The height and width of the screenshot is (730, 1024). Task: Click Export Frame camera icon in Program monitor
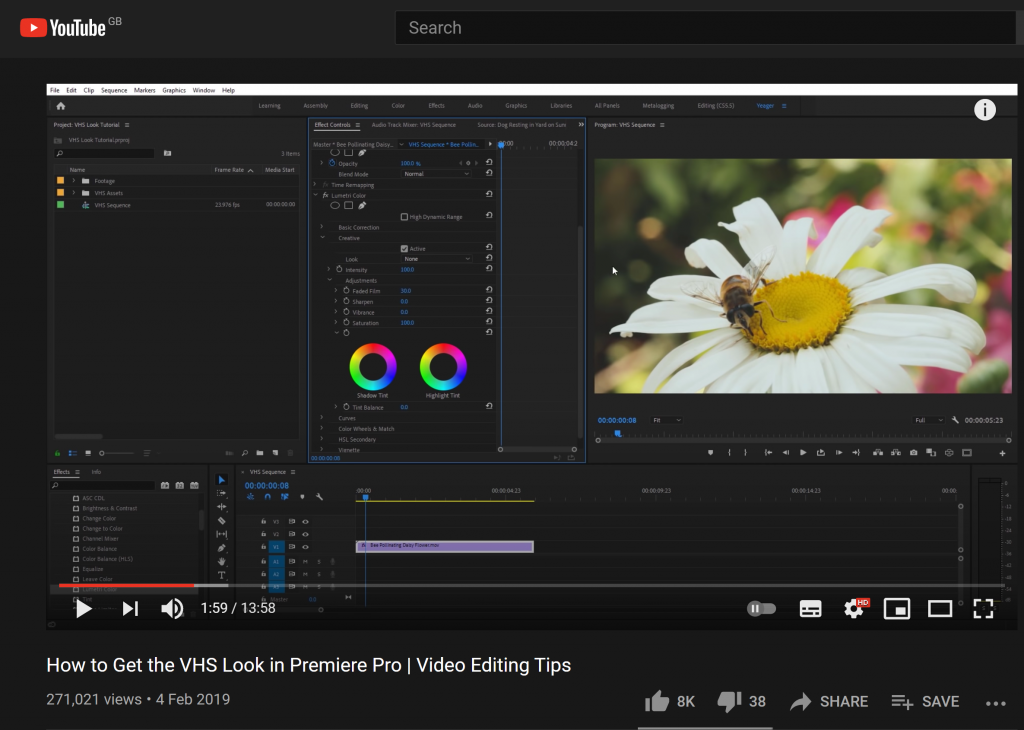click(913, 452)
